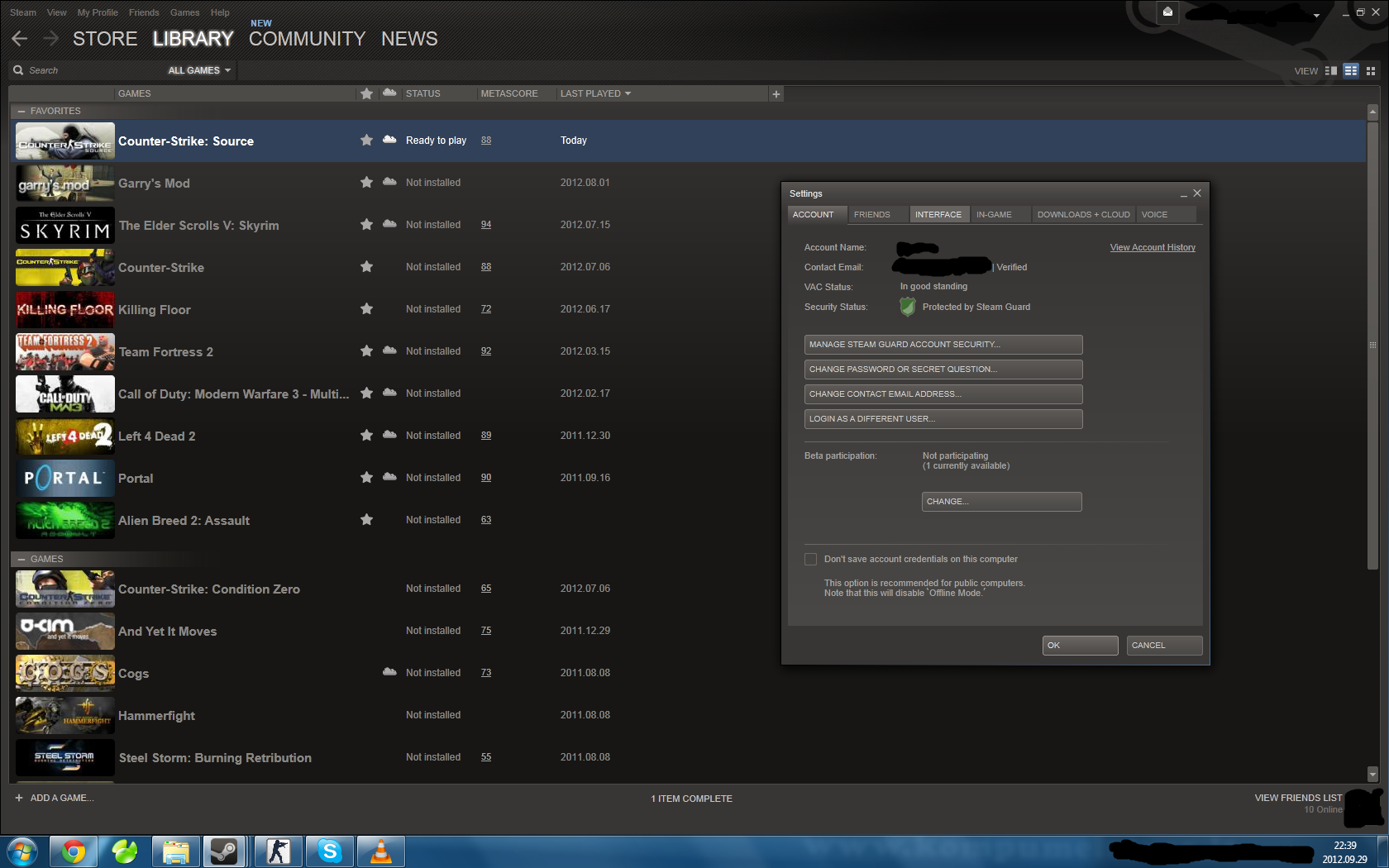The image size is (1389, 868).
Task: Toggle favorite star for Skyrim
Action: [367, 225]
